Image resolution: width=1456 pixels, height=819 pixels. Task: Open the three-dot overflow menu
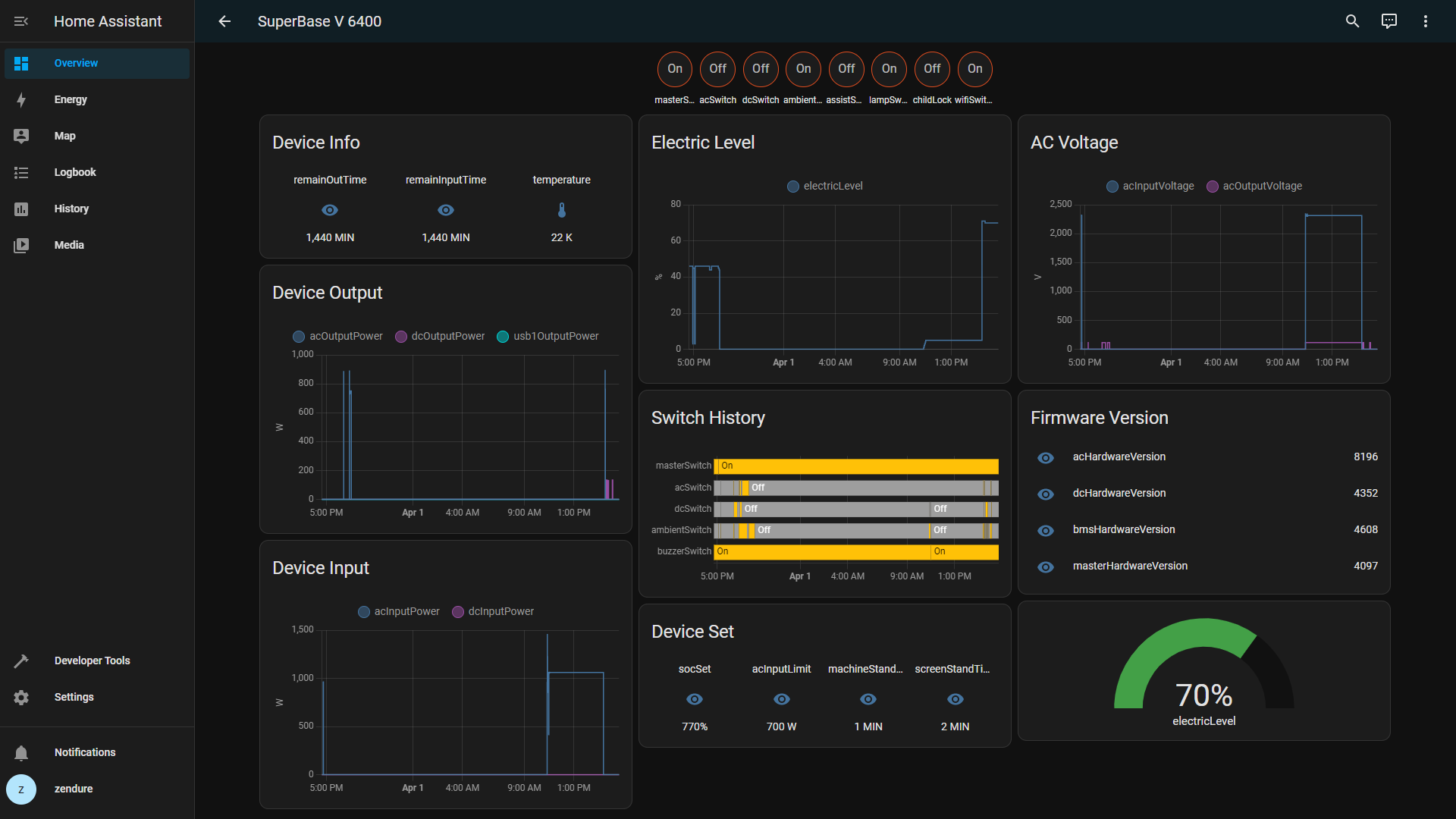1425,21
